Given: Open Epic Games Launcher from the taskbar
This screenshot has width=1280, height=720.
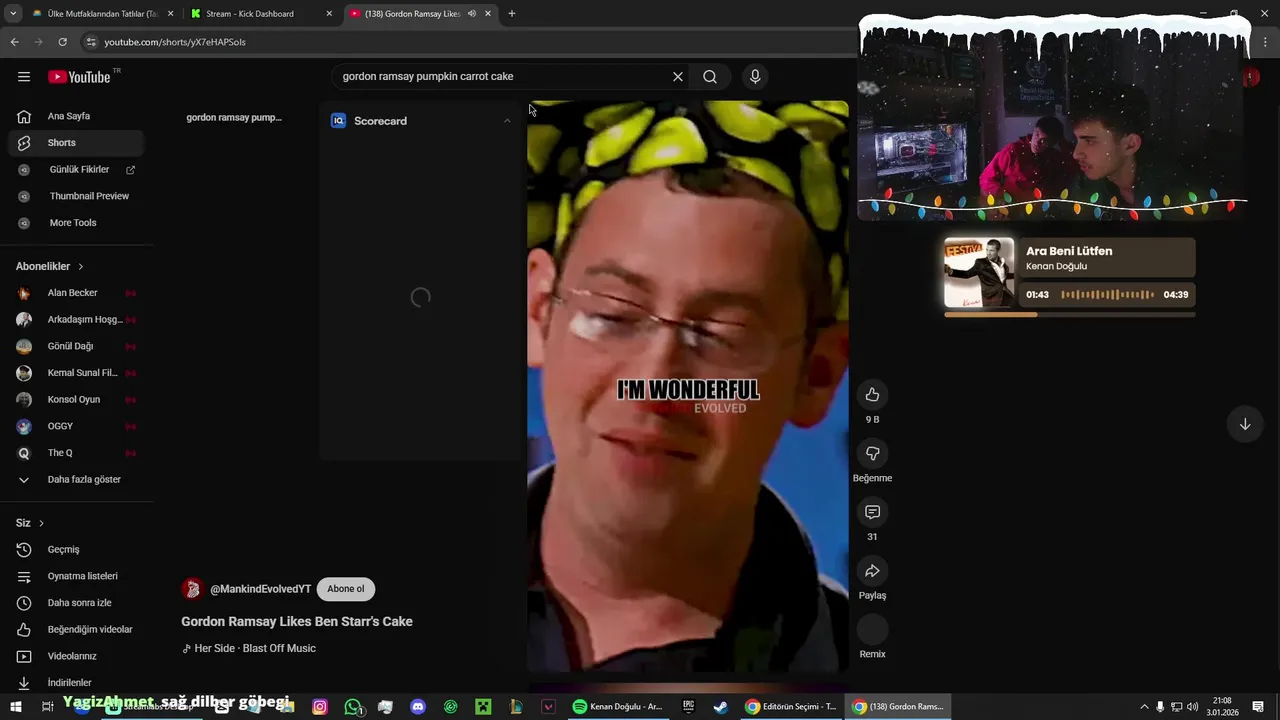Looking at the screenshot, I should click(x=688, y=707).
